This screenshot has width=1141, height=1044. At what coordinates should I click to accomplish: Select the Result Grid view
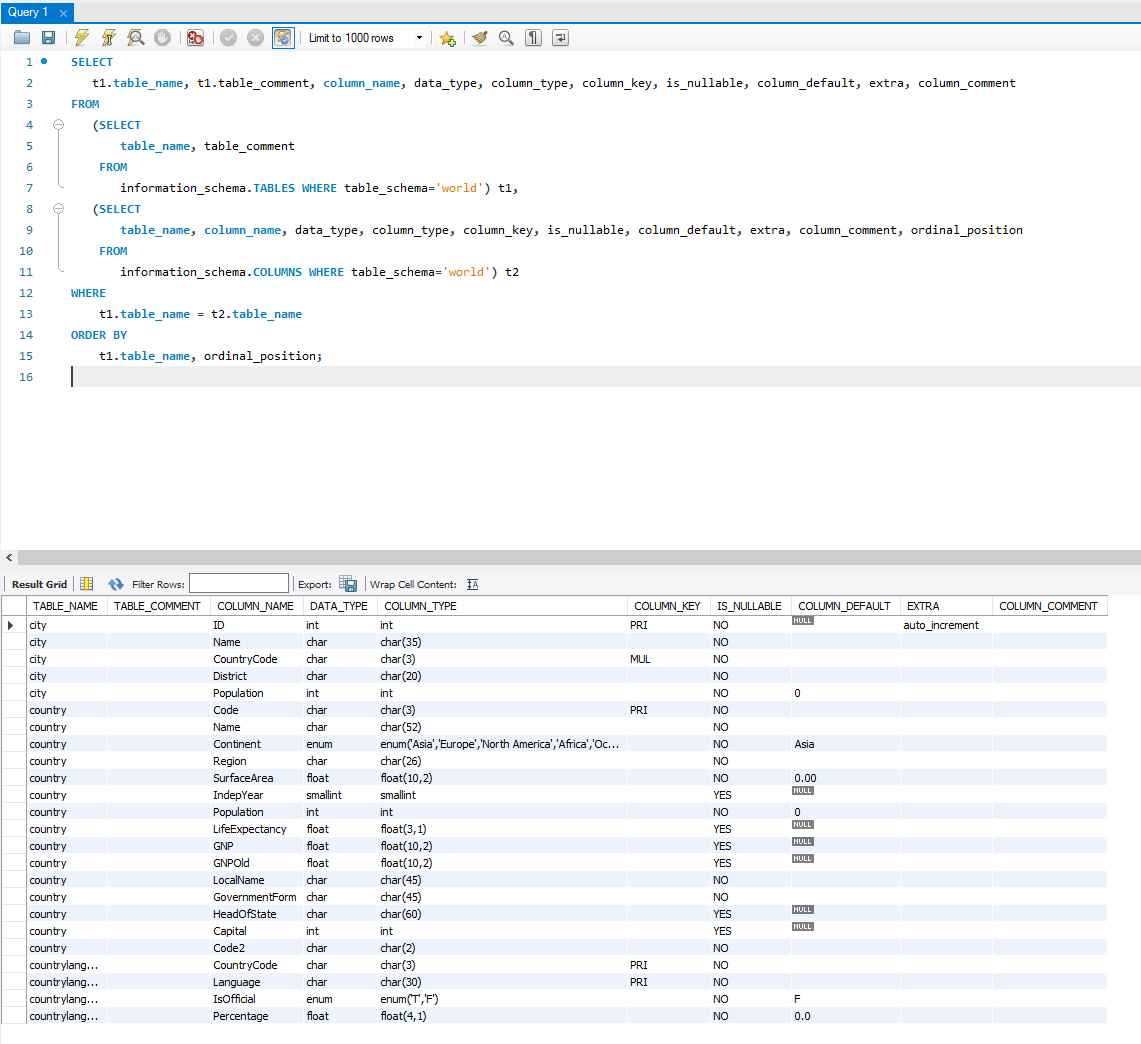39,584
